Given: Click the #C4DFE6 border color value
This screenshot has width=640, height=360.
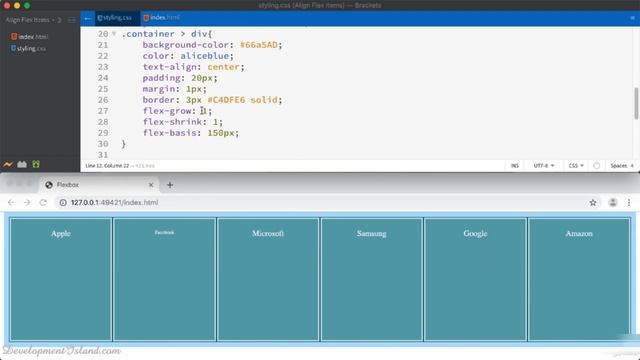Looking at the screenshot, I should click(x=226, y=100).
